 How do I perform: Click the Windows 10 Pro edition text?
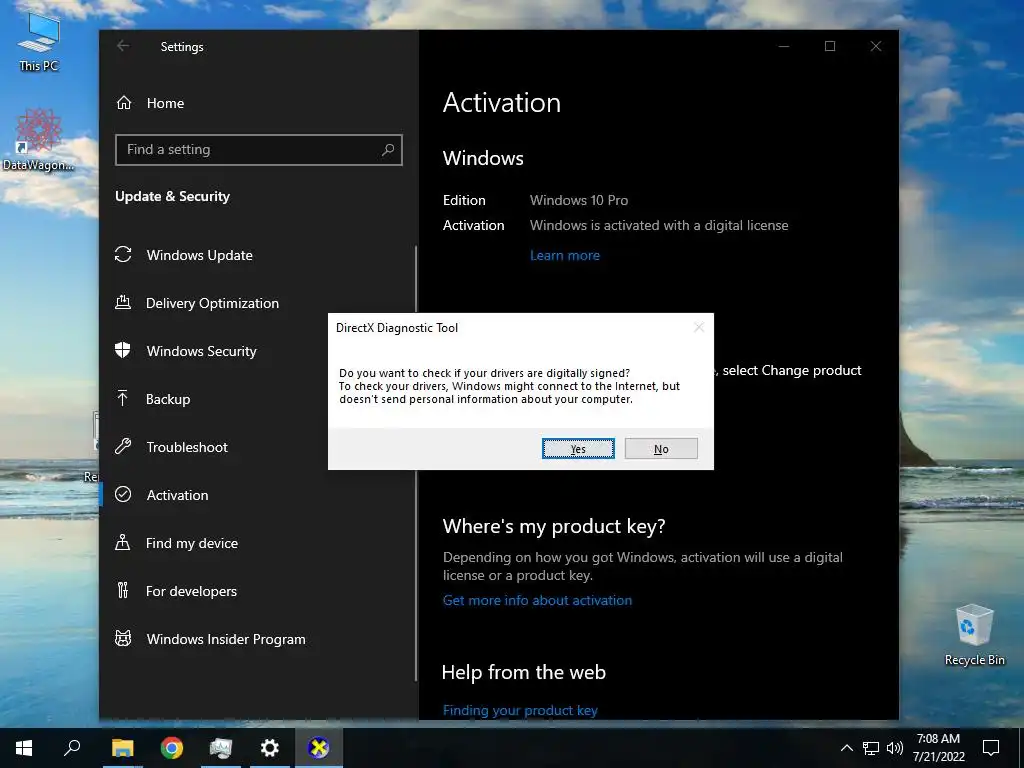click(579, 200)
